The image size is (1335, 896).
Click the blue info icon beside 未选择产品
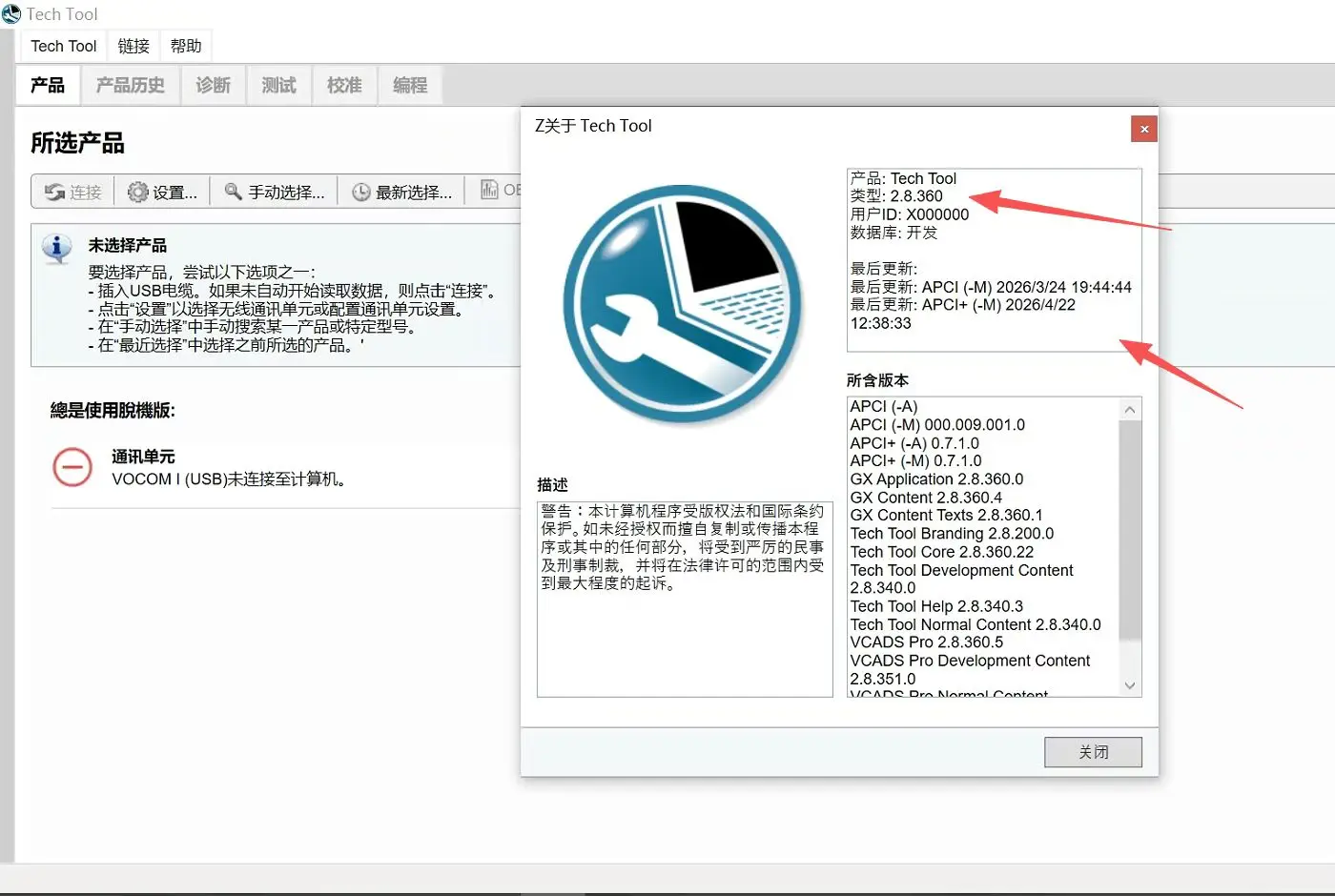pos(57,248)
